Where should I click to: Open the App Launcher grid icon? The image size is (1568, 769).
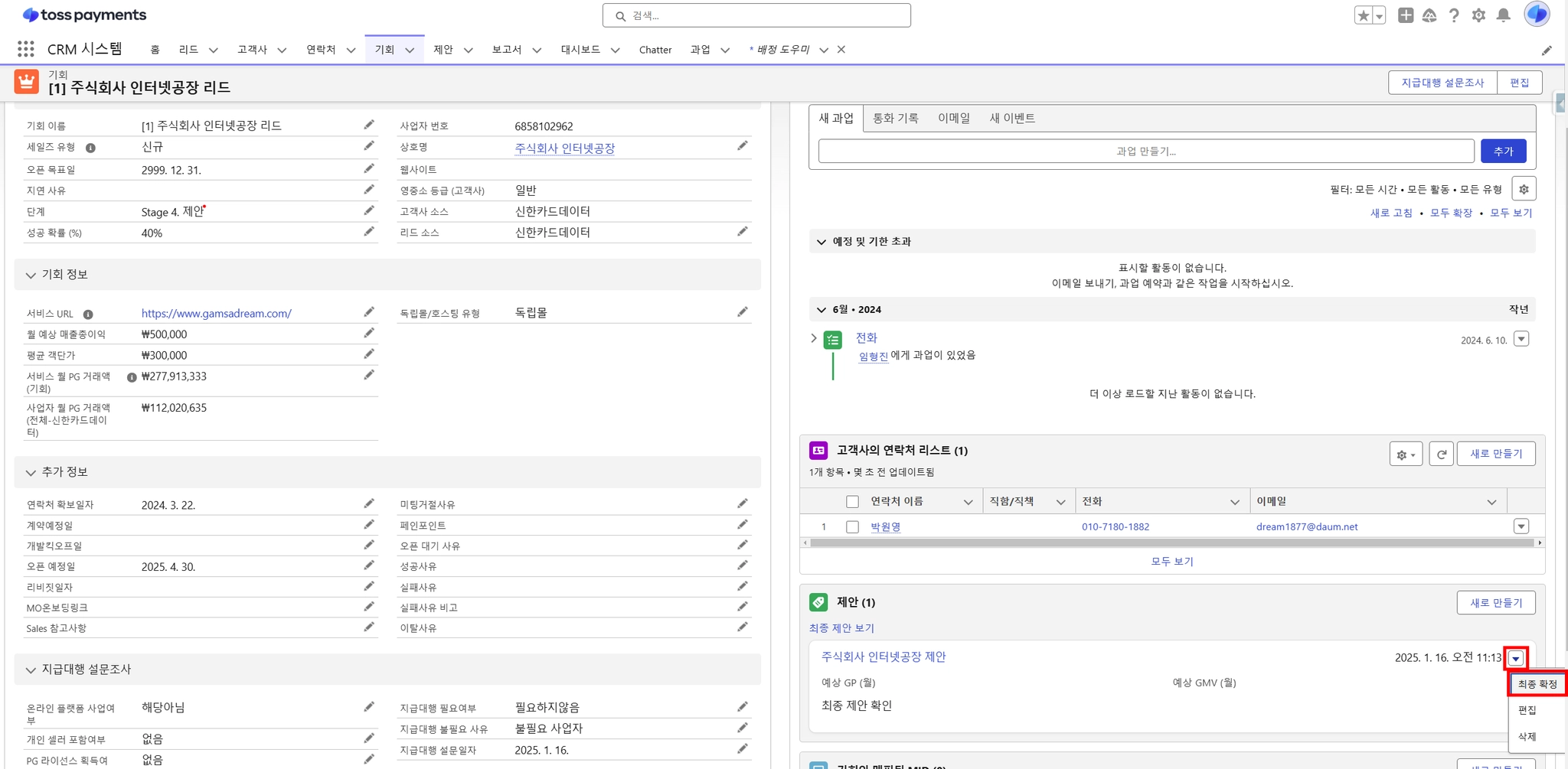tap(25, 49)
